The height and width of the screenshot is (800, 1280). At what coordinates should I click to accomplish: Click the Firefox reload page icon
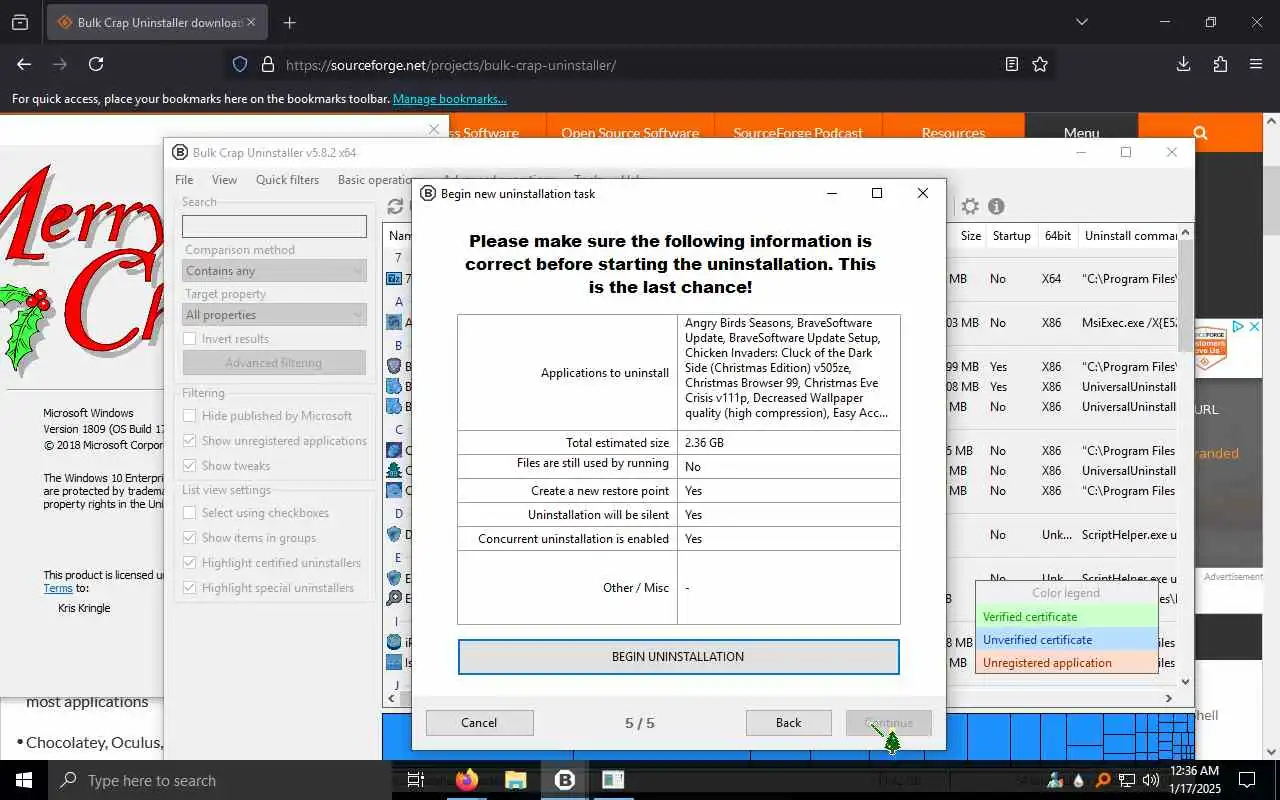(96, 64)
